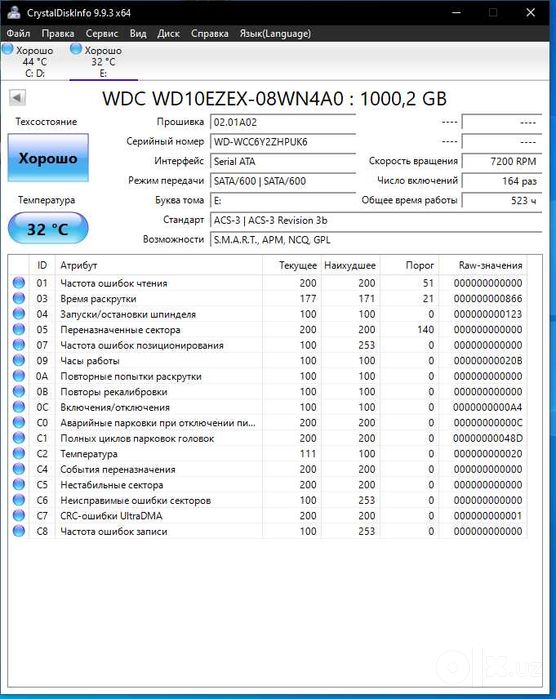Viewport: 556px width, 699px height.
Task: Click the CrystalDiskInfo title bar icon
Action: point(14,12)
